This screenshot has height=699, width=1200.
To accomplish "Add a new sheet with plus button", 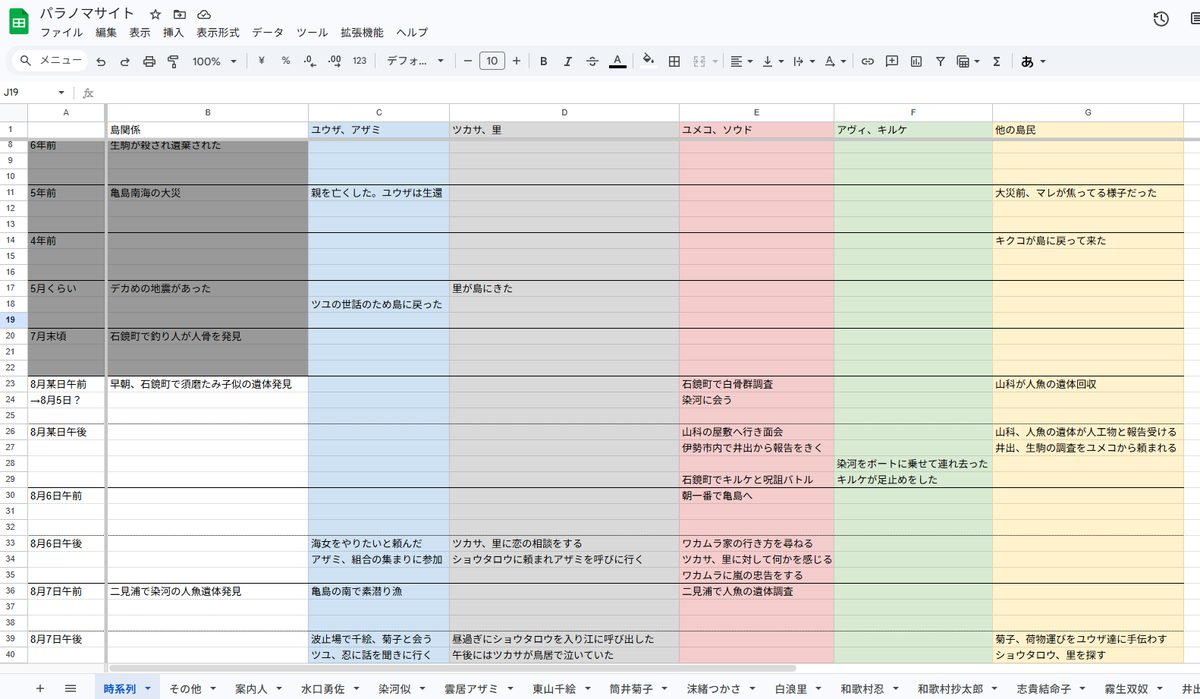I will pos(40,688).
